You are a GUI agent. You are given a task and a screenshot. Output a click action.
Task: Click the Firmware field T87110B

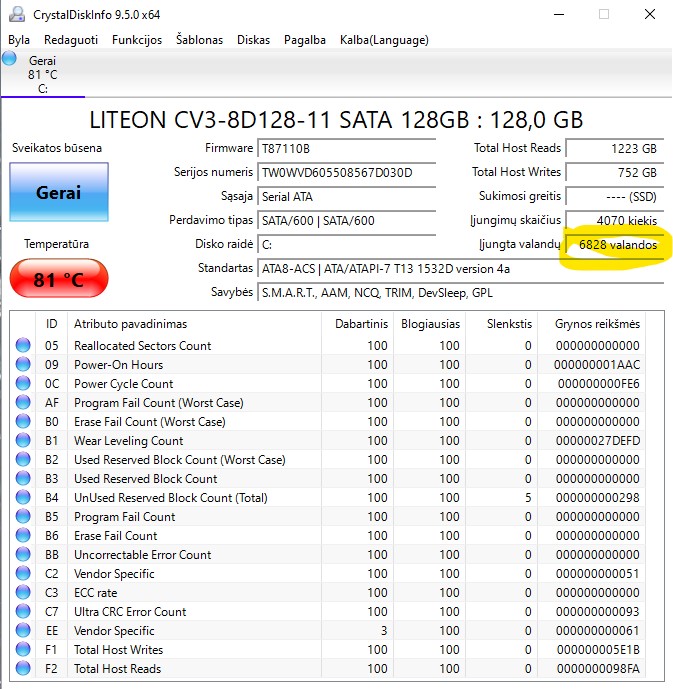346,149
